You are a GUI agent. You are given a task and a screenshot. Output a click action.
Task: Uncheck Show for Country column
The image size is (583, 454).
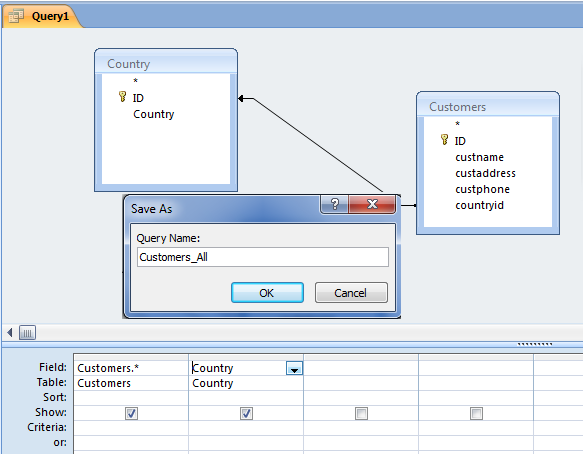tap(246, 413)
